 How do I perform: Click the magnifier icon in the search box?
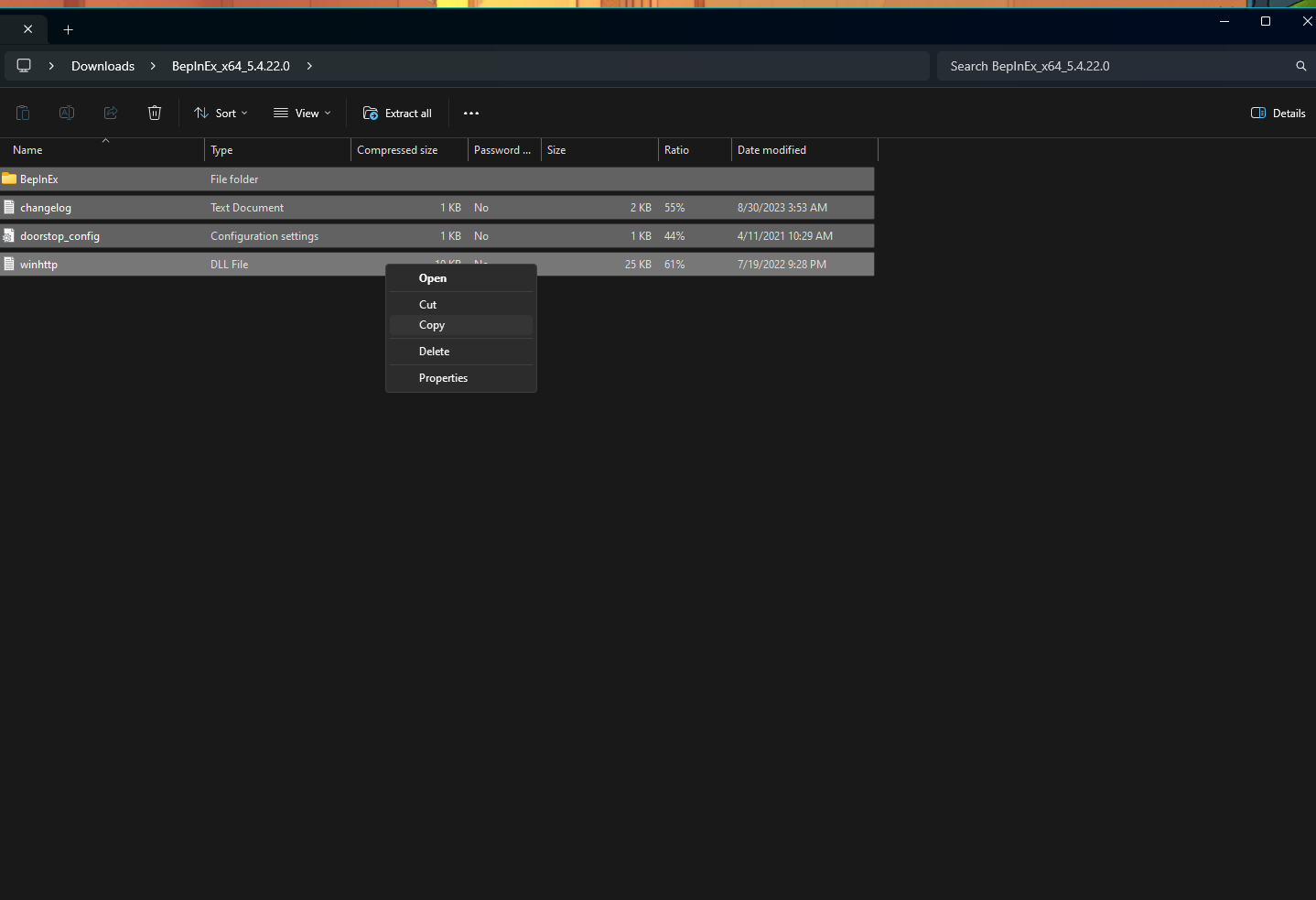tap(1300, 66)
